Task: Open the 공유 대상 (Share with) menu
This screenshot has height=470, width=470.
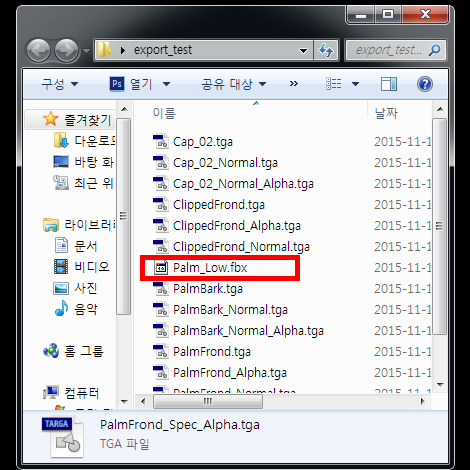Action: click(233, 84)
